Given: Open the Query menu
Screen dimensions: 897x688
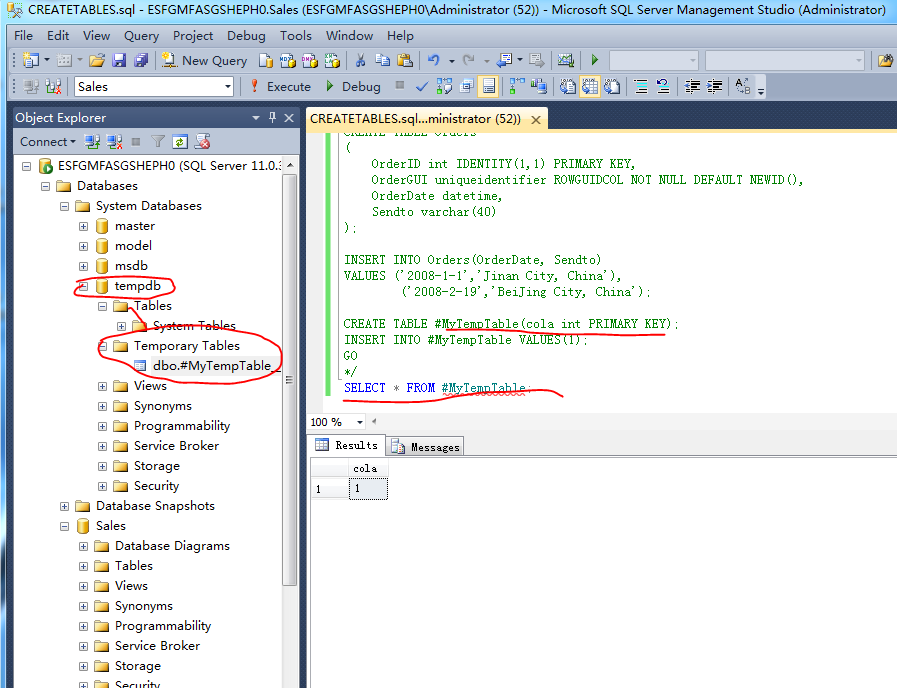Looking at the screenshot, I should tap(141, 36).
